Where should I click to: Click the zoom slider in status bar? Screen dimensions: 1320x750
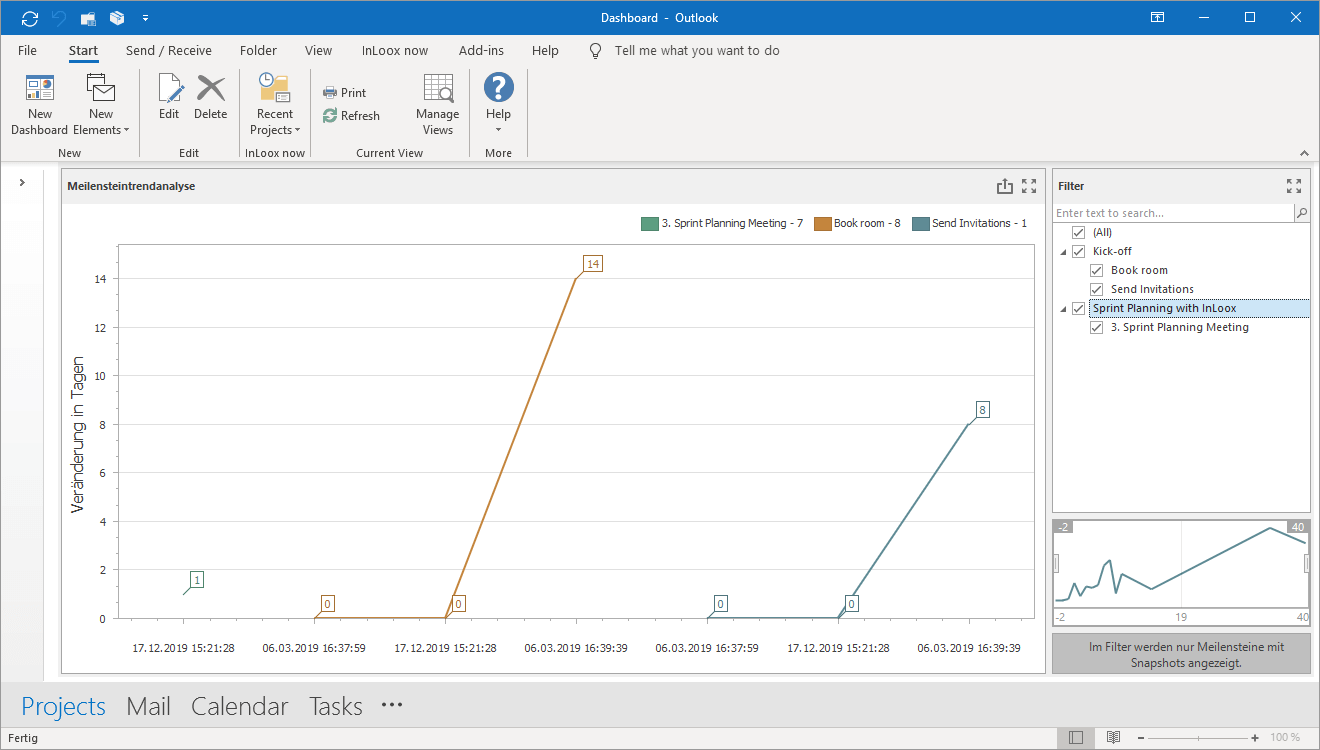1200,738
